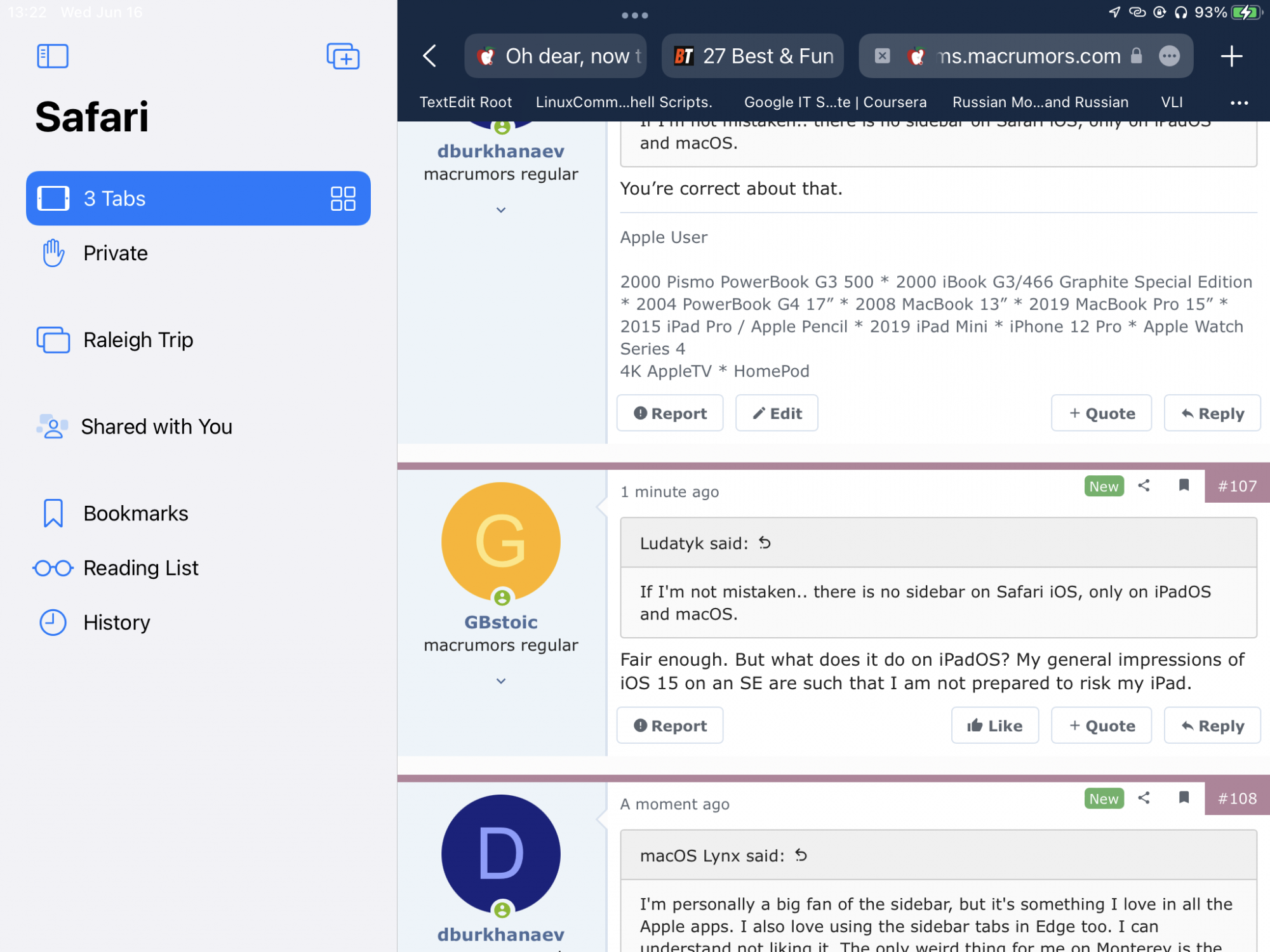Close the macrumors.com tab

pos(882,56)
